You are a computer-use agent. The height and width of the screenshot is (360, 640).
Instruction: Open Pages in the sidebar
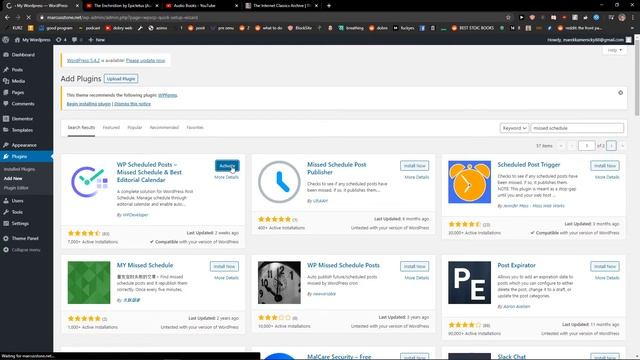click(18, 93)
